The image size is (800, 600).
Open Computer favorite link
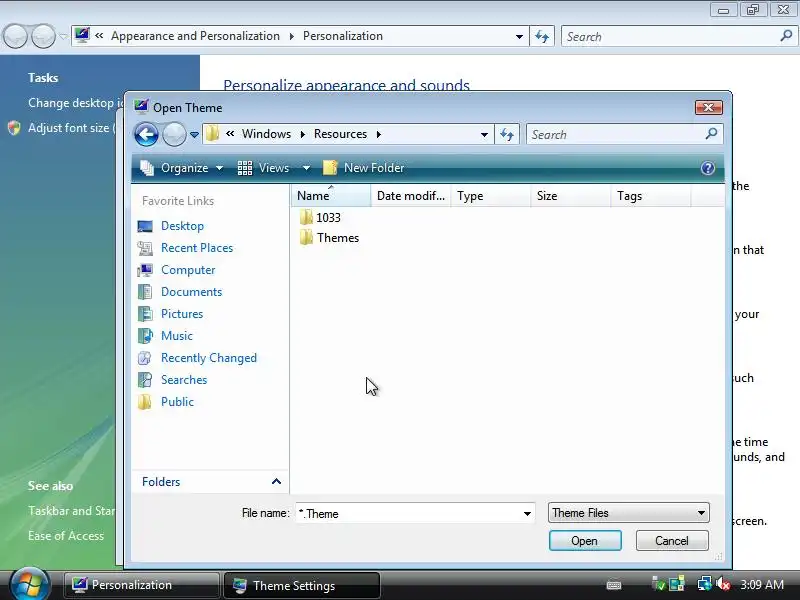[188, 270]
